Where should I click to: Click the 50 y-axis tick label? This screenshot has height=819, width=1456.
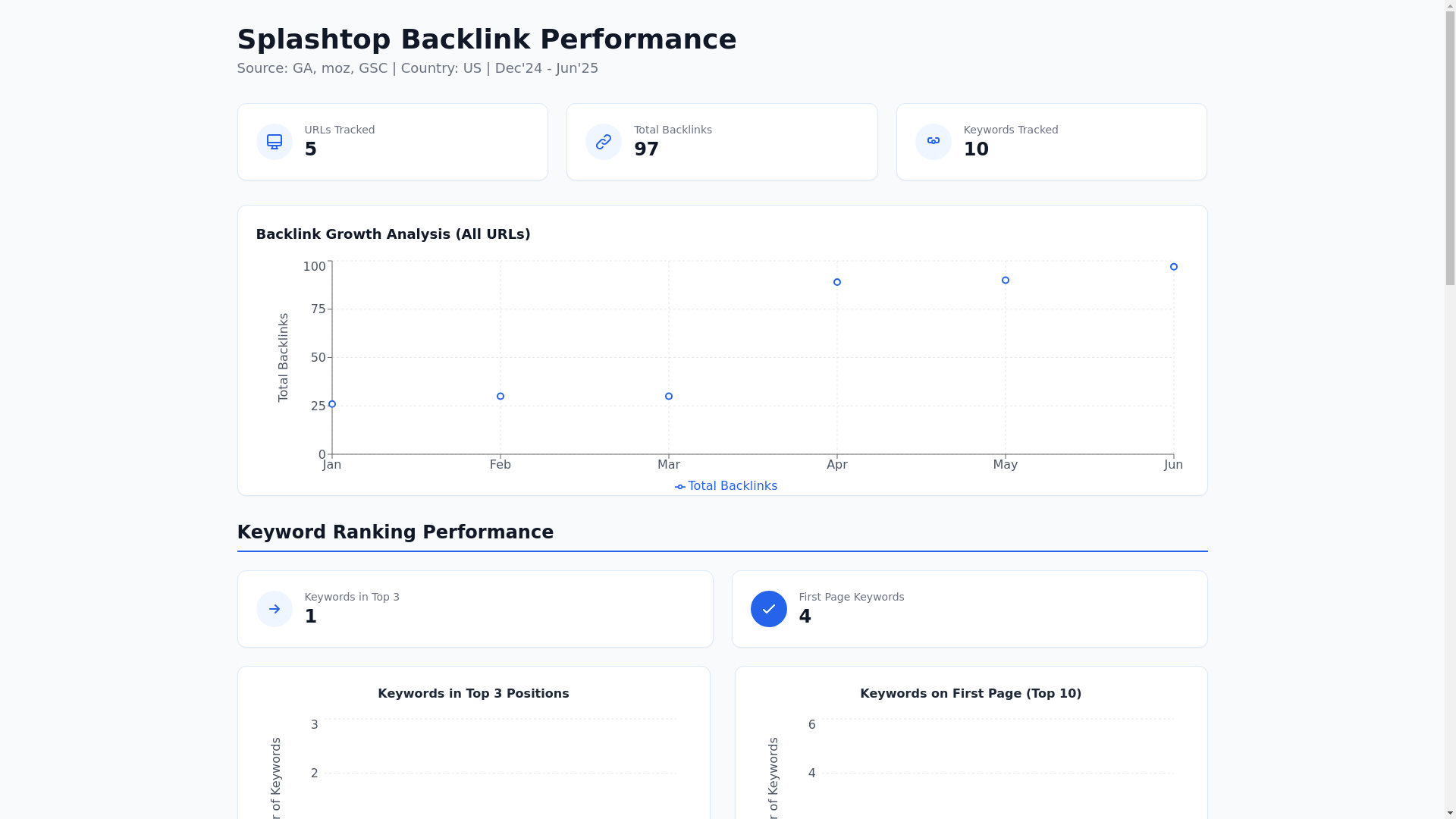pyautogui.click(x=318, y=358)
